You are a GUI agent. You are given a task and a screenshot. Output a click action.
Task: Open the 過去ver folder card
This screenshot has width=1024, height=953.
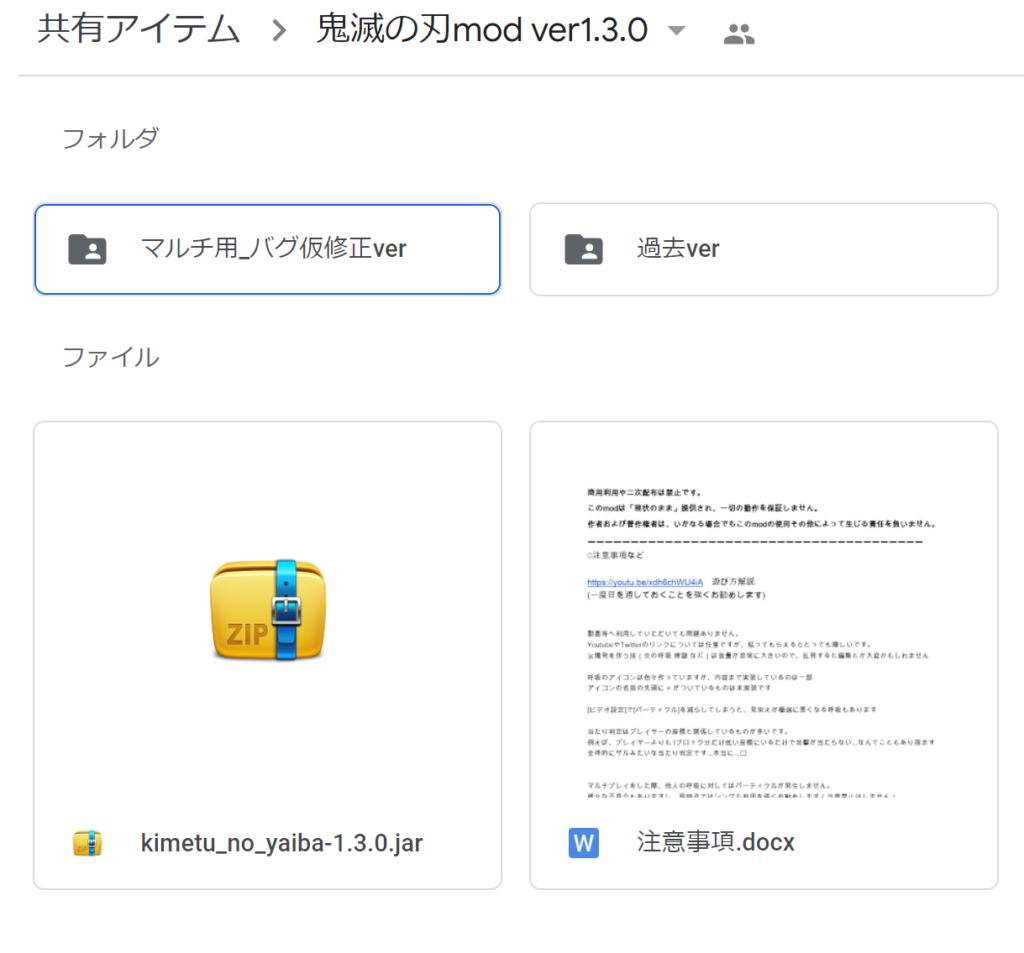pyautogui.click(x=763, y=250)
